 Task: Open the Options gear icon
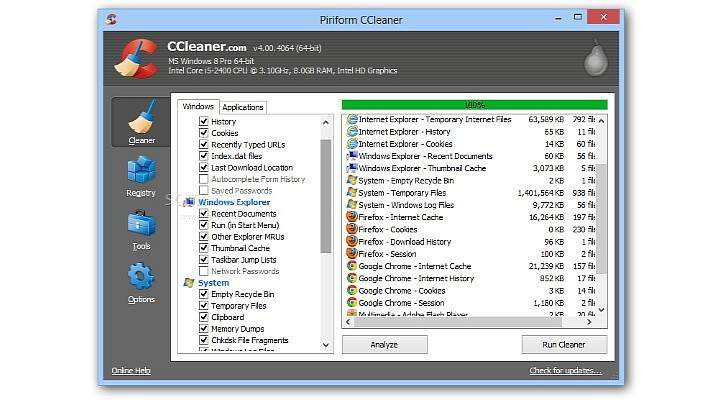[141, 283]
